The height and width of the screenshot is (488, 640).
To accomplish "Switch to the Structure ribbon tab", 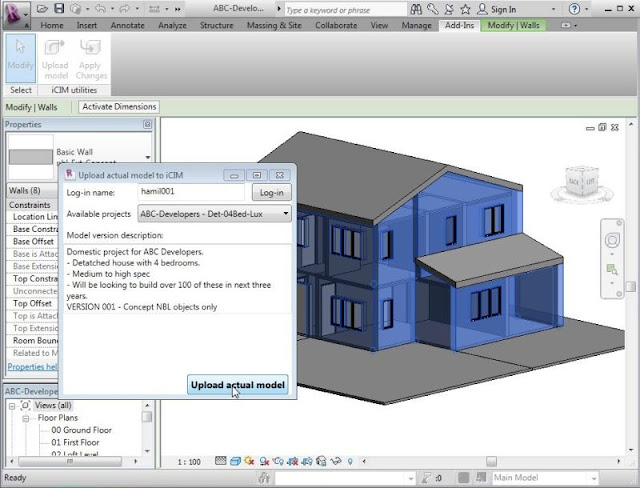I will 216,25.
